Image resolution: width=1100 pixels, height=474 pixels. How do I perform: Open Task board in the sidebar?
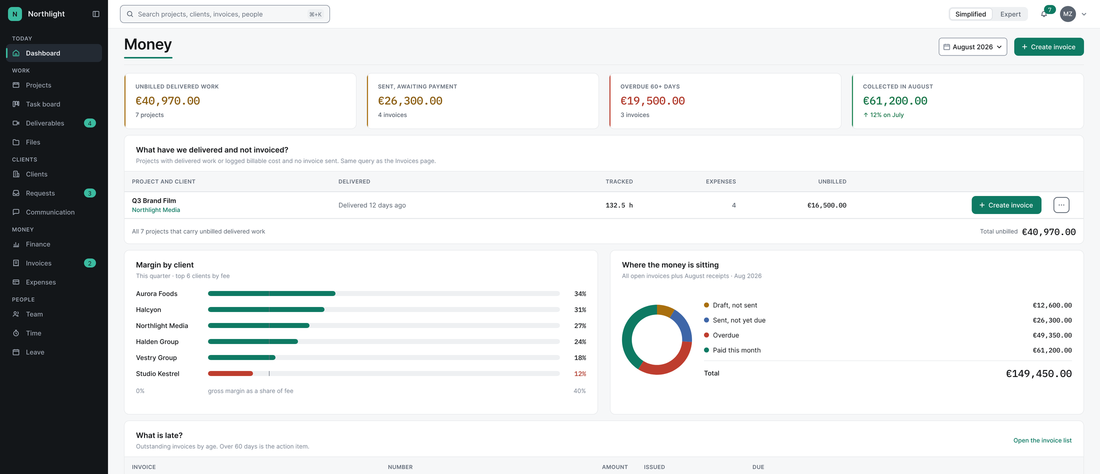[54, 104]
